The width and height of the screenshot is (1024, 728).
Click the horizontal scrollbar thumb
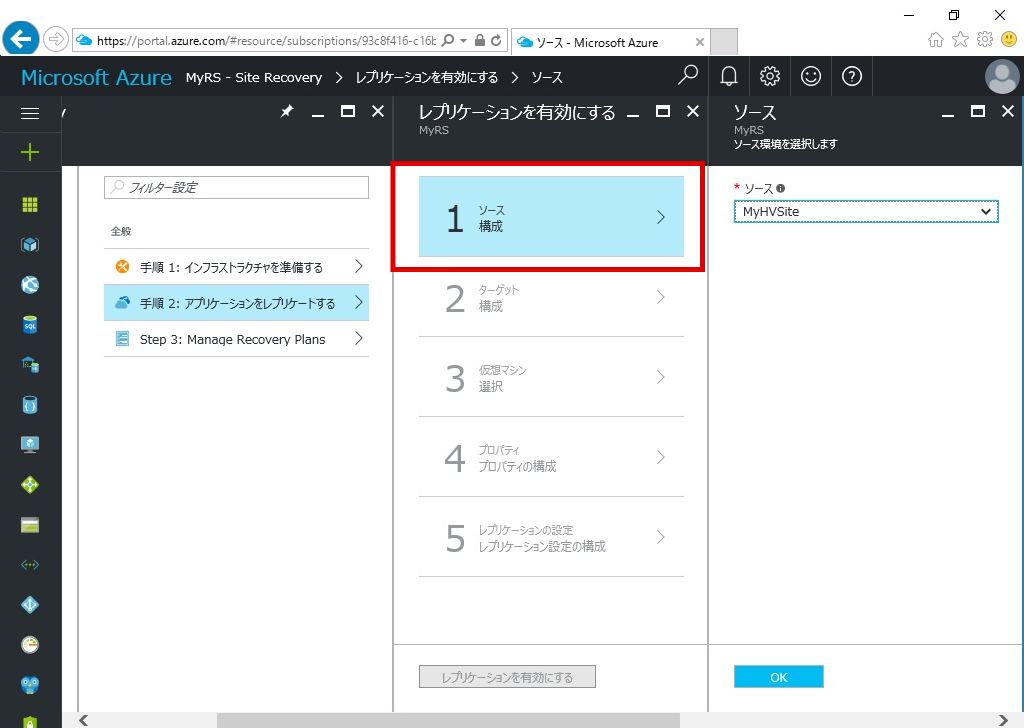click(x=448, y=720)
